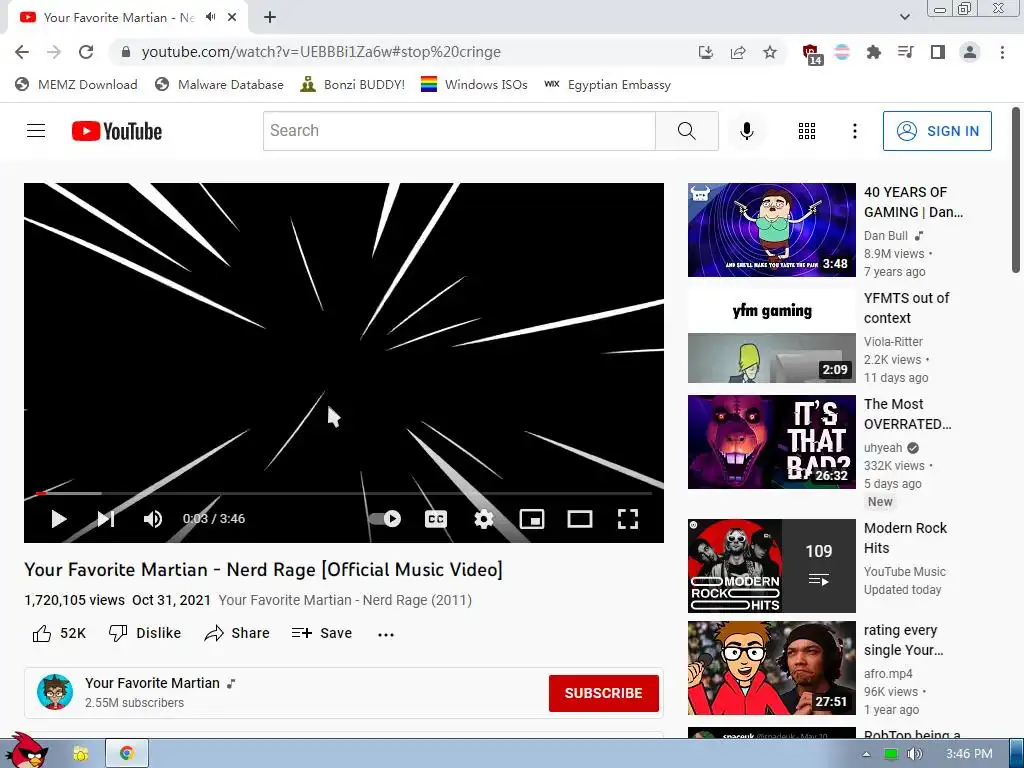Select the Your Favorite Martian tab
Screen dimensions: 1024x768
(119, 18)
